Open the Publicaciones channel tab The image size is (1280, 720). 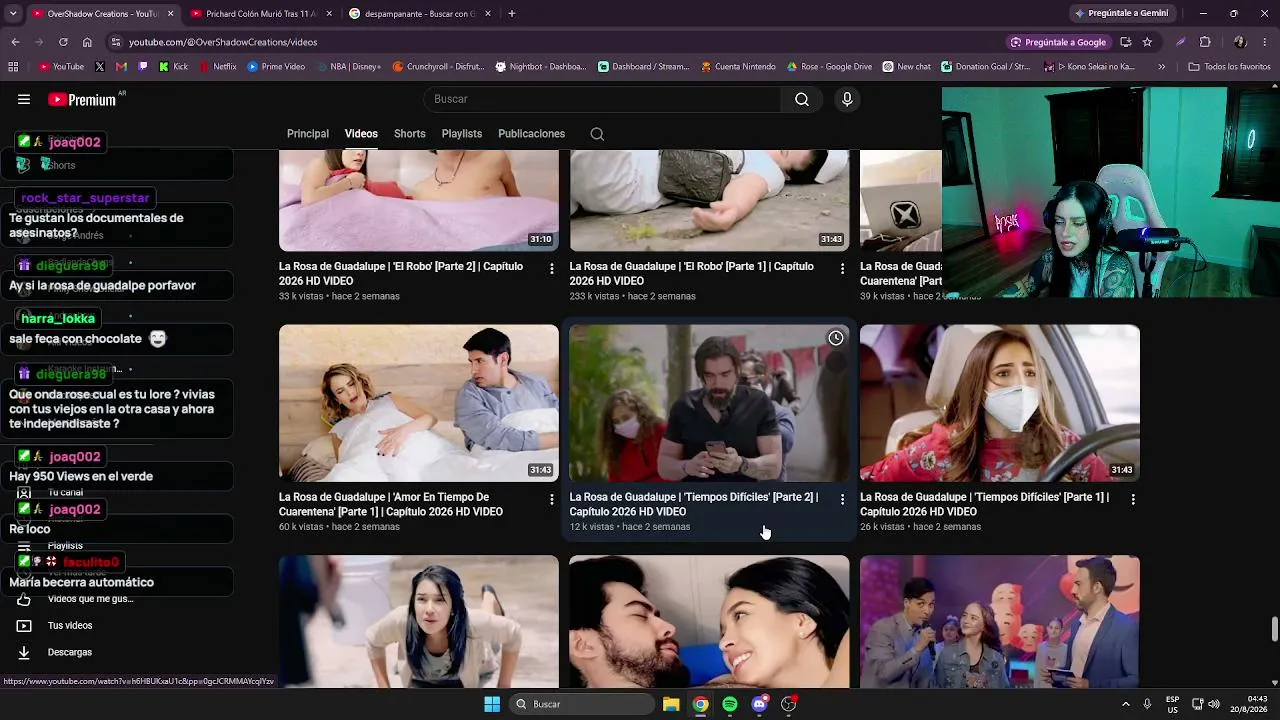(531, 134)
